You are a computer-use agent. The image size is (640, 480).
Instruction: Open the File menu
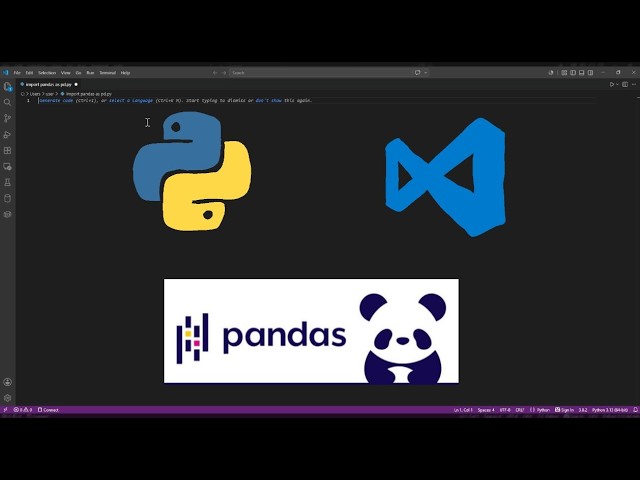tap(17, 73)
